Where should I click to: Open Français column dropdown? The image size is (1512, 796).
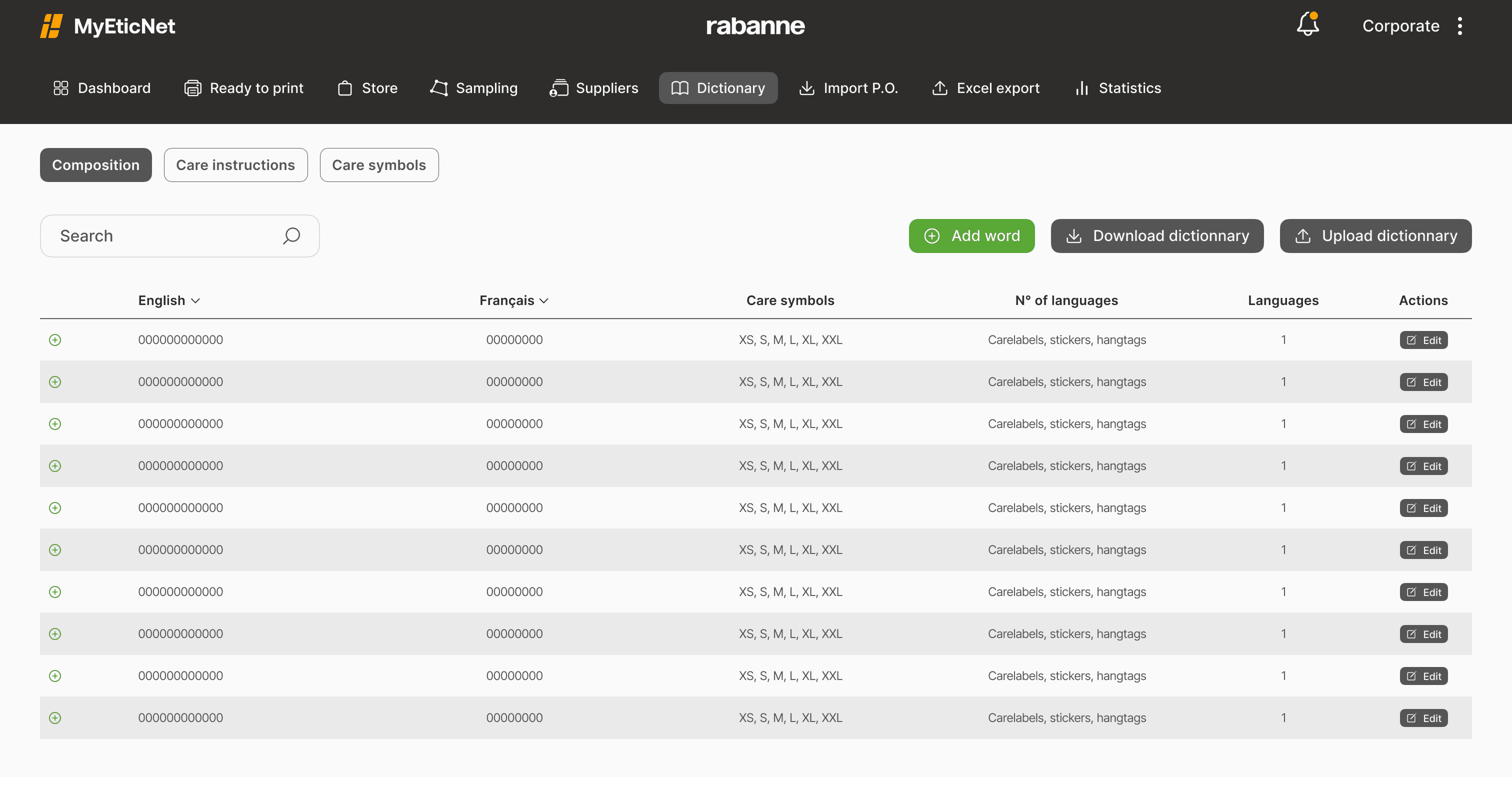tap(544, 300)
